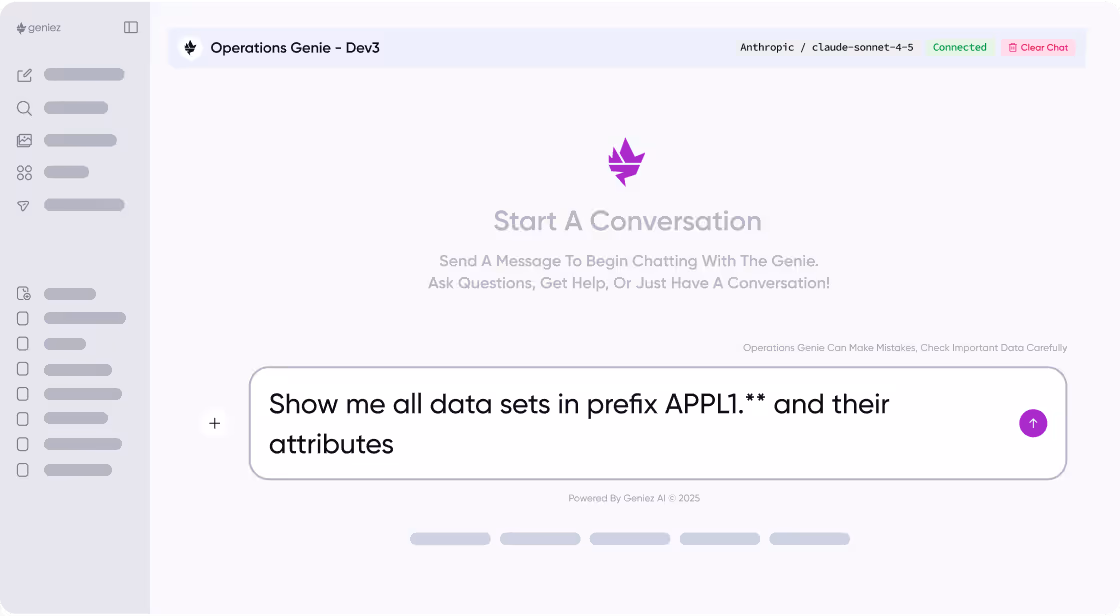Screen dimensions: 1120x616
Task: Send the message with the purple arrow button
Action: tap(1033, 423)
